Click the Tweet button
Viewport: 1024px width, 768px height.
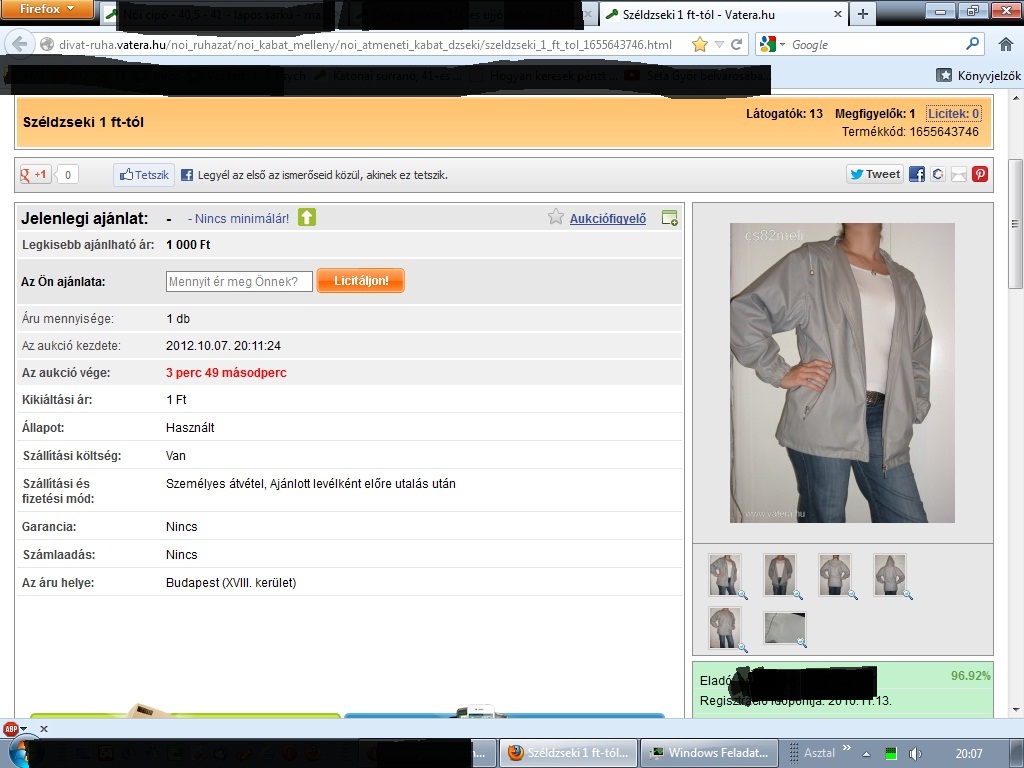(x=875, y=174)
